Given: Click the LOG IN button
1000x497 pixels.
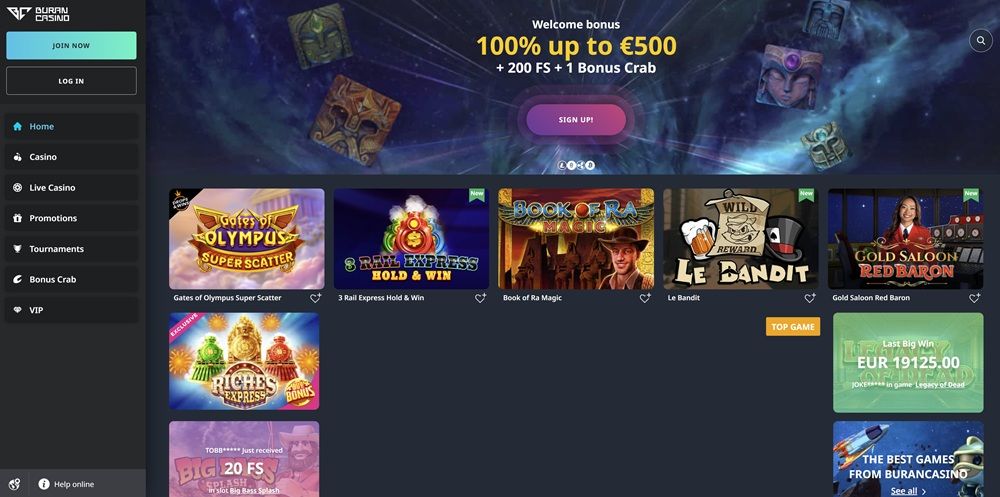Looking at the screenshot, I should pos(71,81).
